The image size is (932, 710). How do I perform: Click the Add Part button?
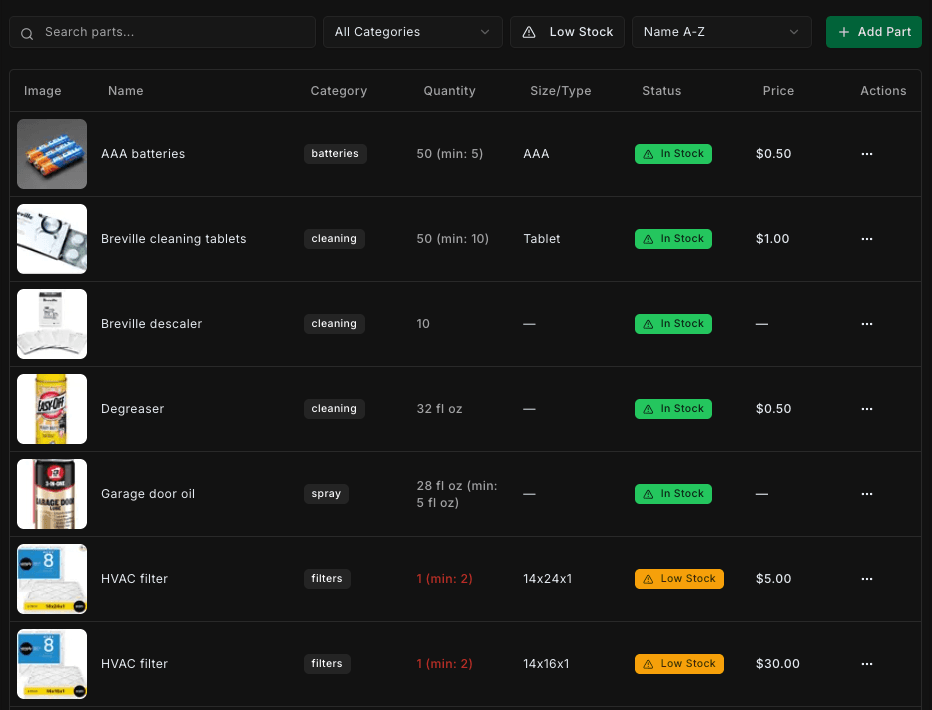pos(873,31)
